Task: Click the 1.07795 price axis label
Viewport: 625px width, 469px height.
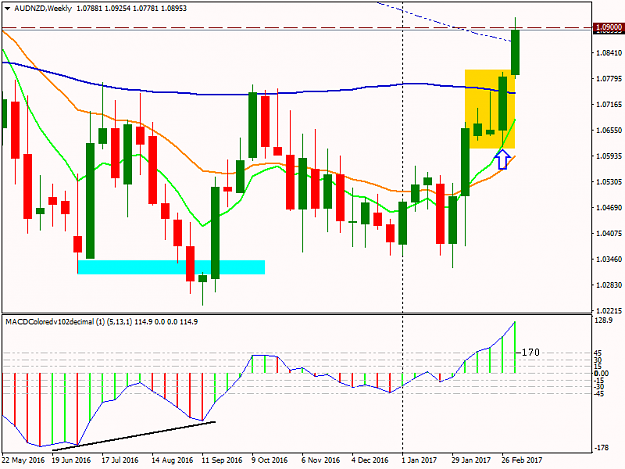Action: point(609,79)
